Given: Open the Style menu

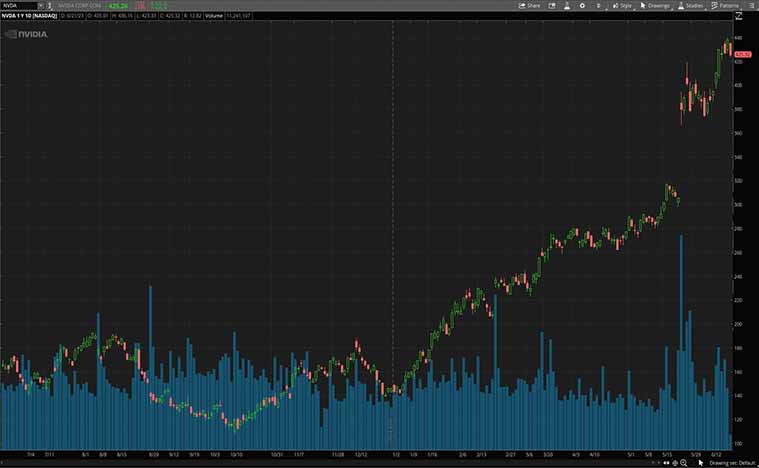Looking at the screenshot, I should [622, 6].
